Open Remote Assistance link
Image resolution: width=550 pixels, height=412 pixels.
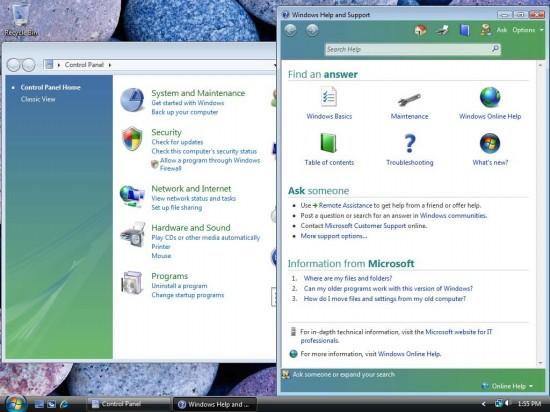pyautogui.click(x=345, y=205)
